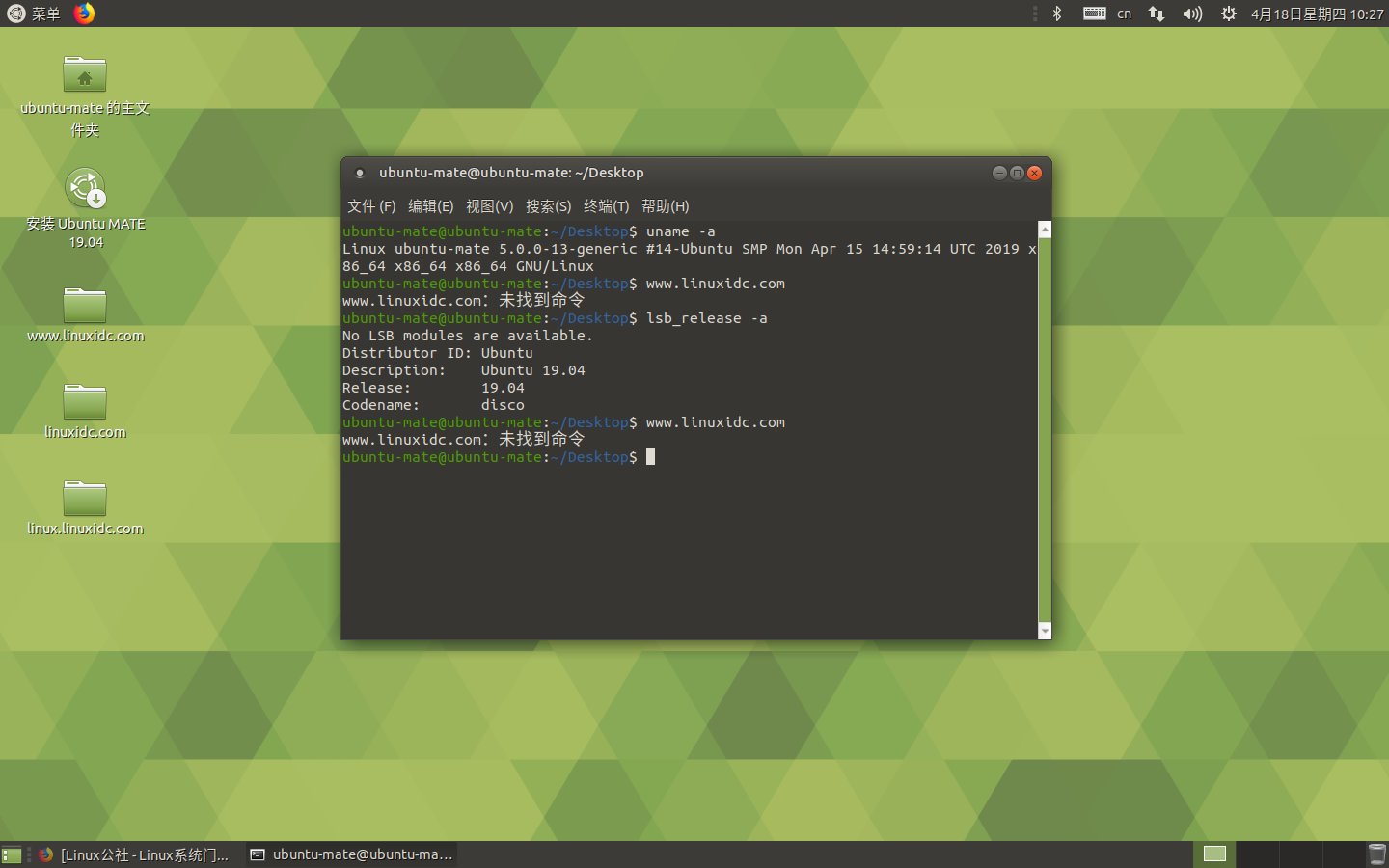This screenshot has width=1389, height=868.
Task: Click the 'Codename: disco' line
Action: pos(433,405)
